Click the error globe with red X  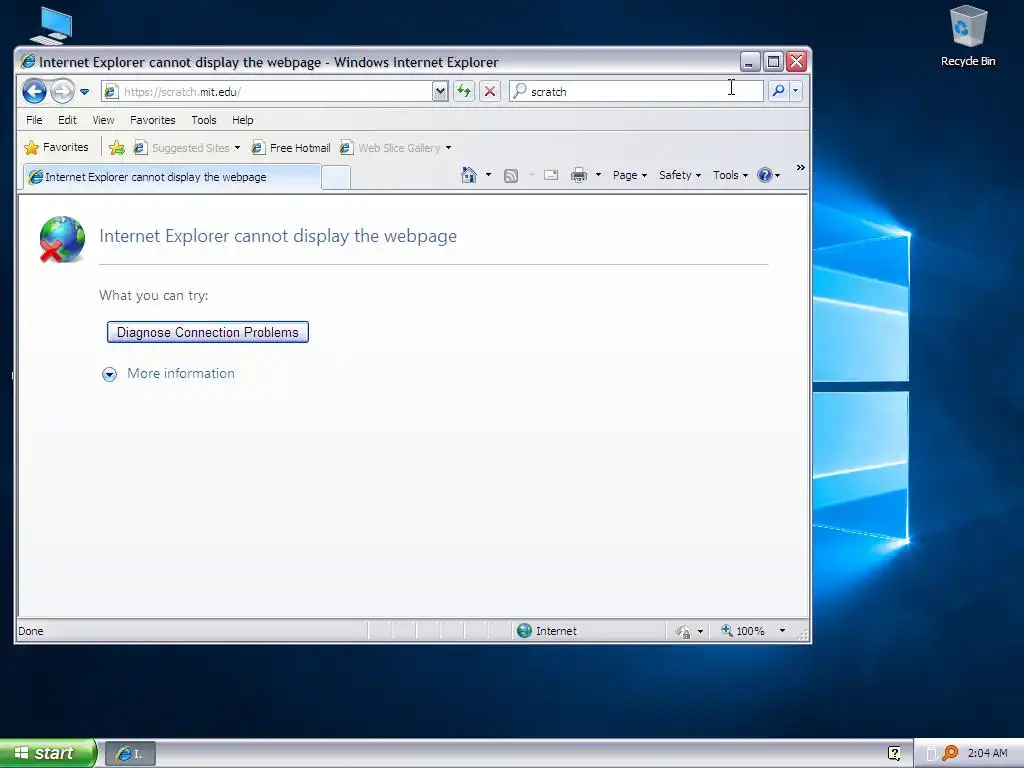point(61,240)
